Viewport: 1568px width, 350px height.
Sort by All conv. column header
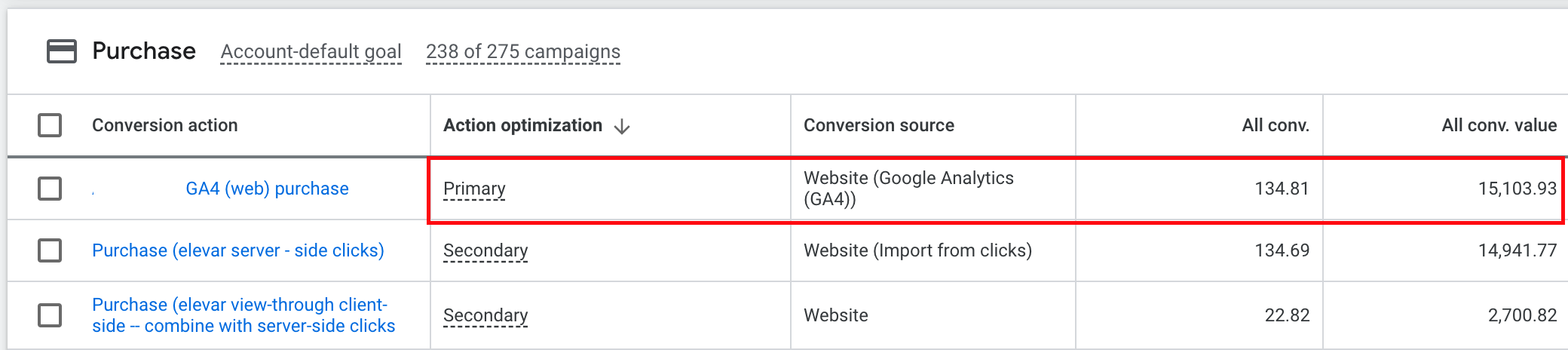[x=1275, y=125]
